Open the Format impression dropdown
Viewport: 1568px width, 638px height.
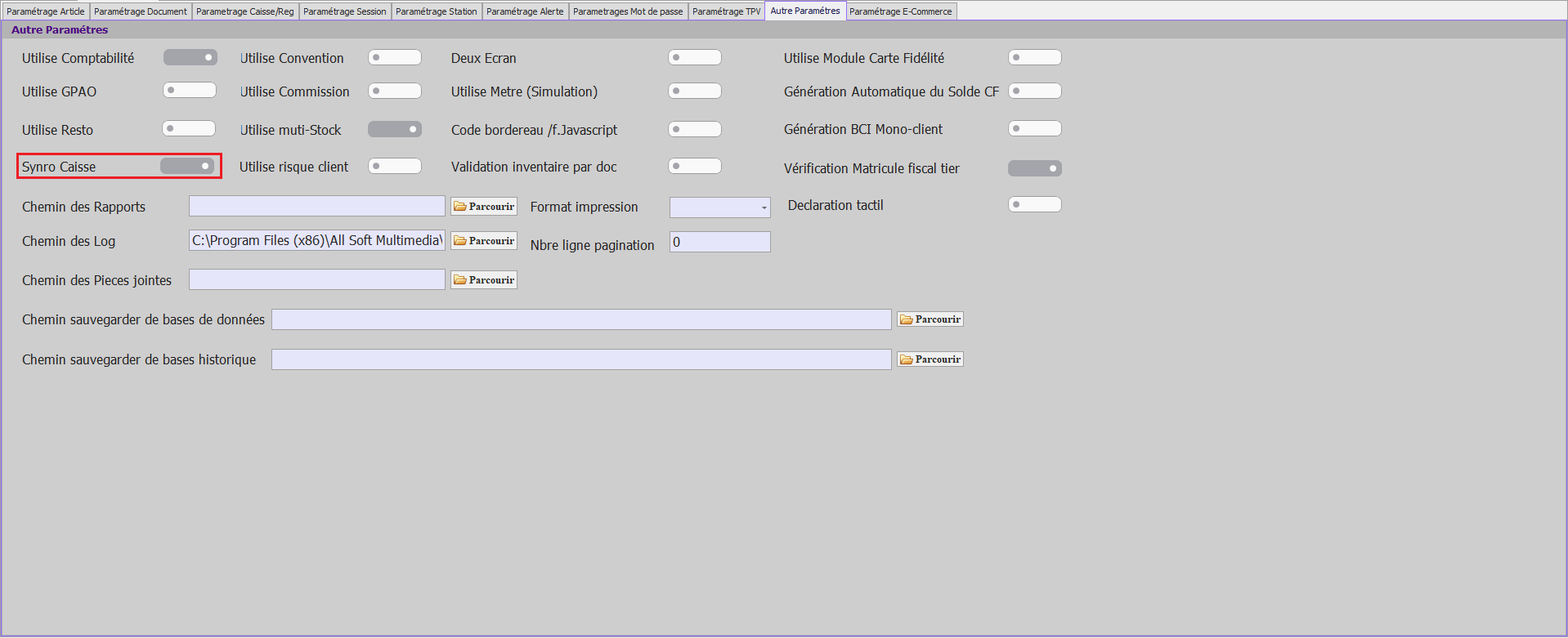[720, 207]
